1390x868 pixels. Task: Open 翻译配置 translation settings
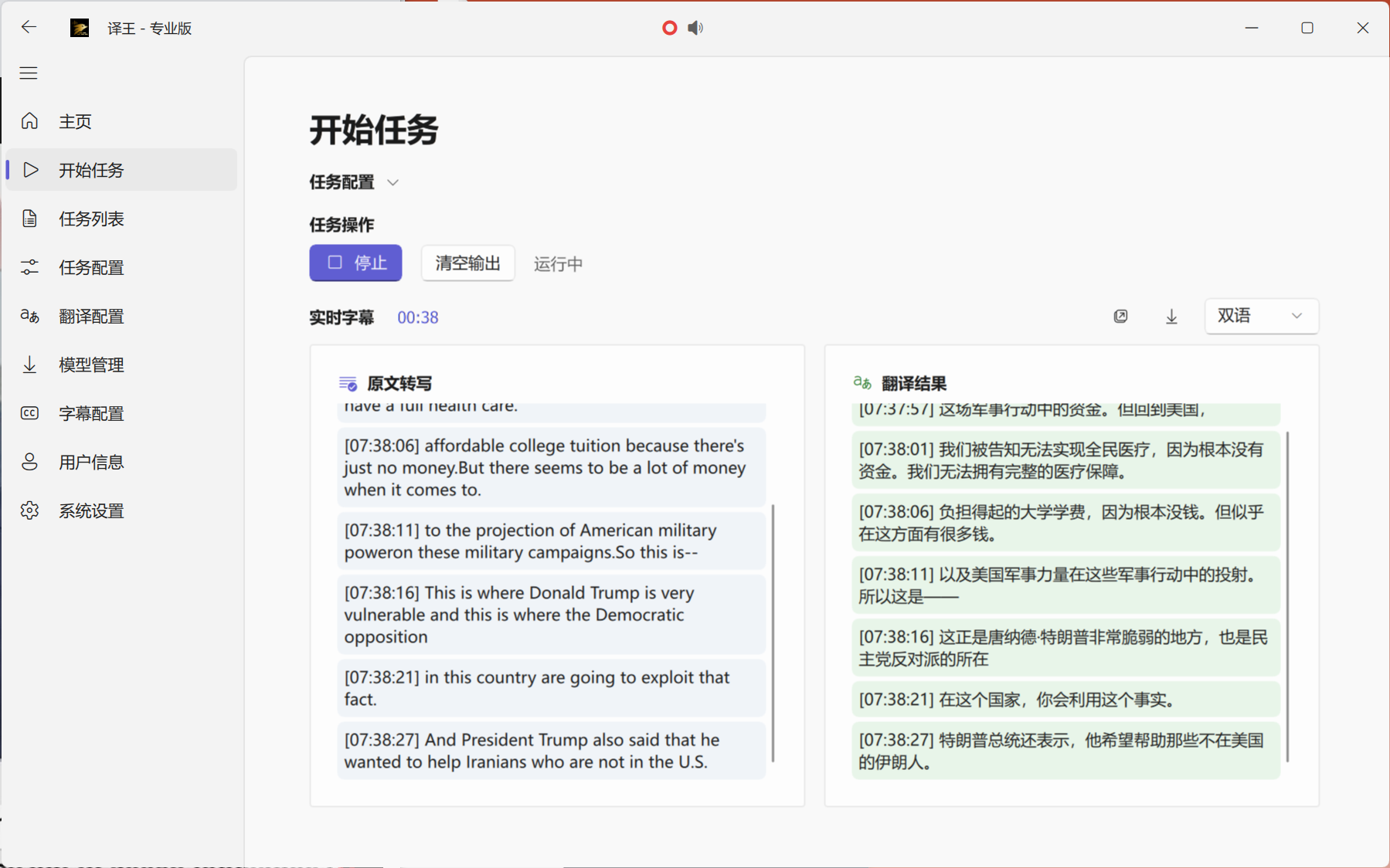point(91,316)
